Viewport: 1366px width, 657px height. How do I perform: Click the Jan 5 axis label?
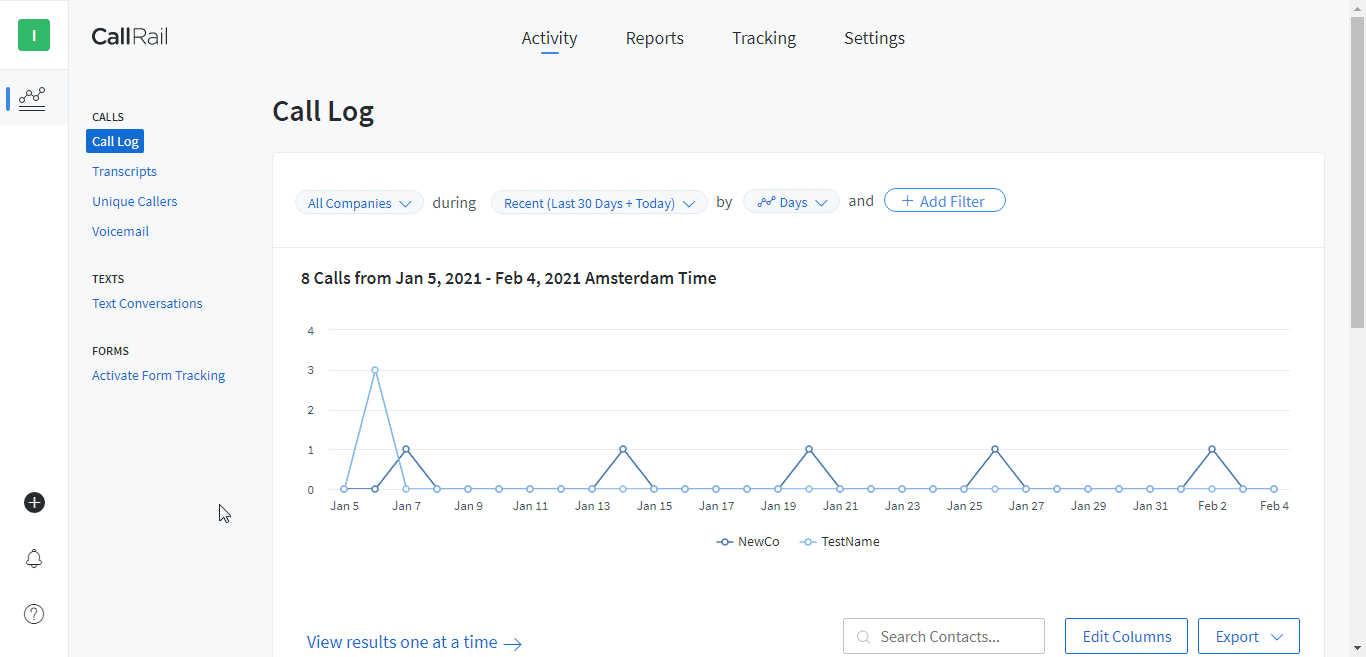[344, 506]
